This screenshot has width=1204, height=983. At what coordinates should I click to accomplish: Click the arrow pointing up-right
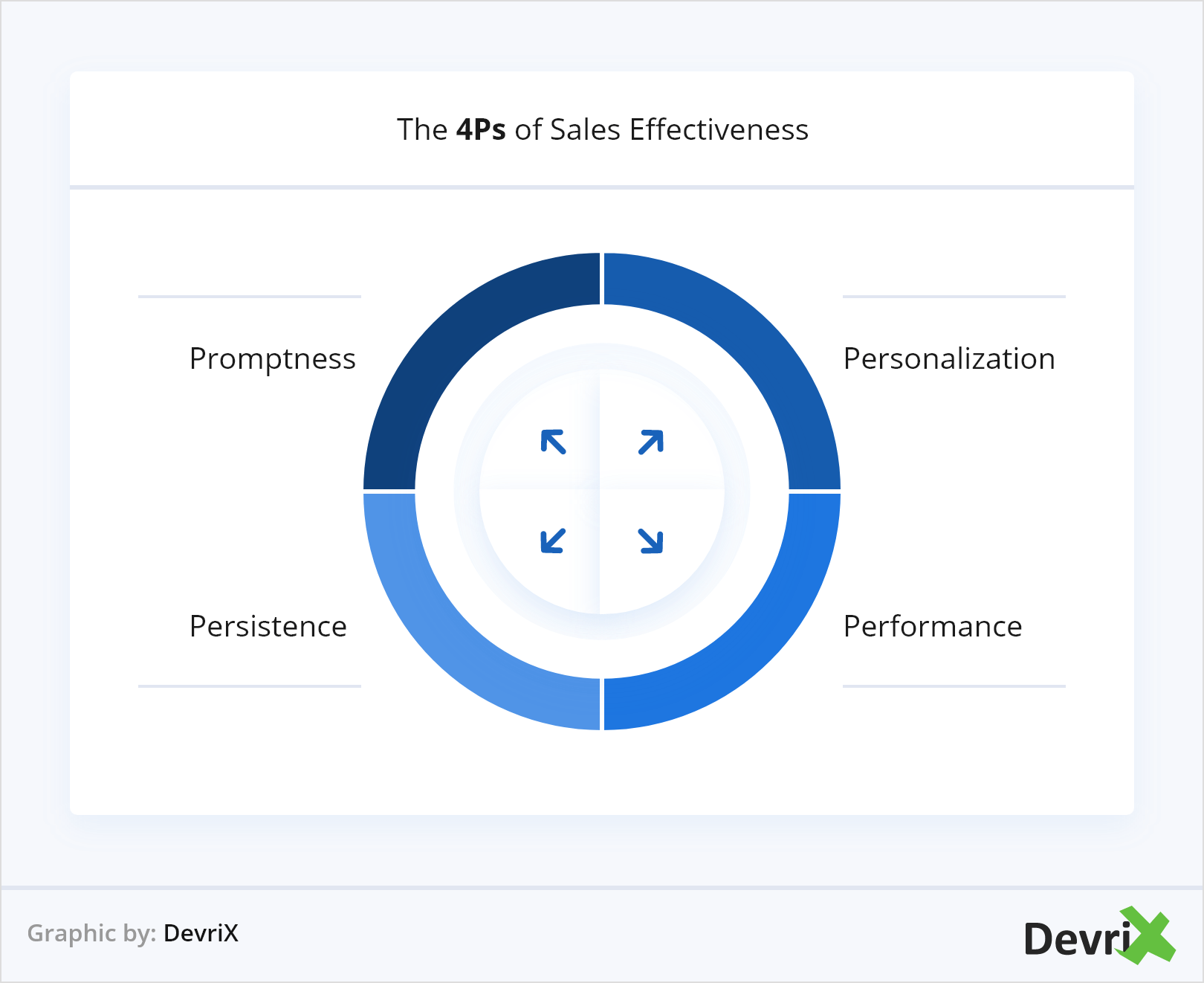(x=651, y=442)
